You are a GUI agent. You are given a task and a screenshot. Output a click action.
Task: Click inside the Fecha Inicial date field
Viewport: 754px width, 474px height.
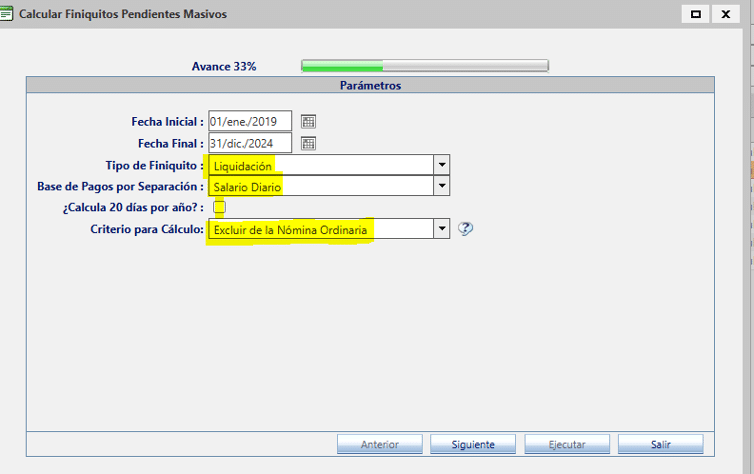[x=250, y=121]
